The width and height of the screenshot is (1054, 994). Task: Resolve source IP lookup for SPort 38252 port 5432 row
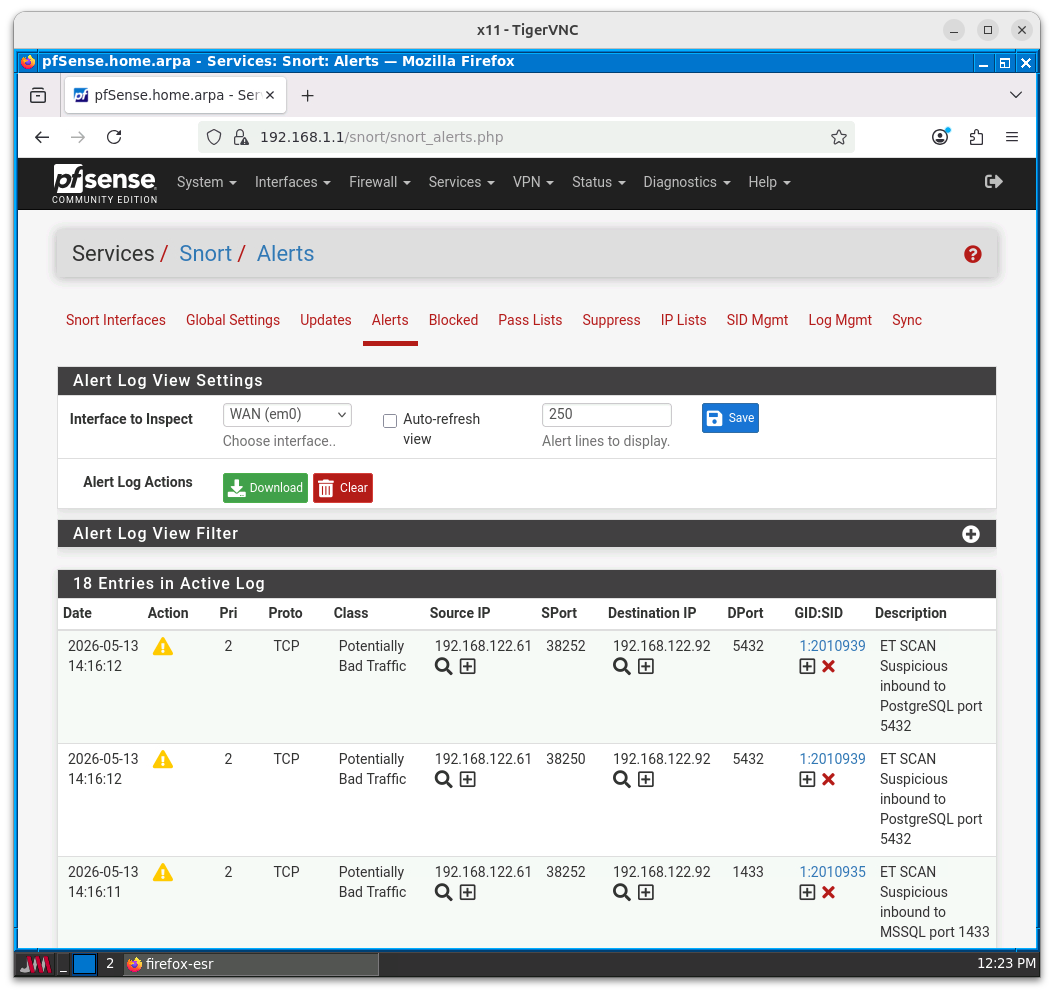[444, 667]
